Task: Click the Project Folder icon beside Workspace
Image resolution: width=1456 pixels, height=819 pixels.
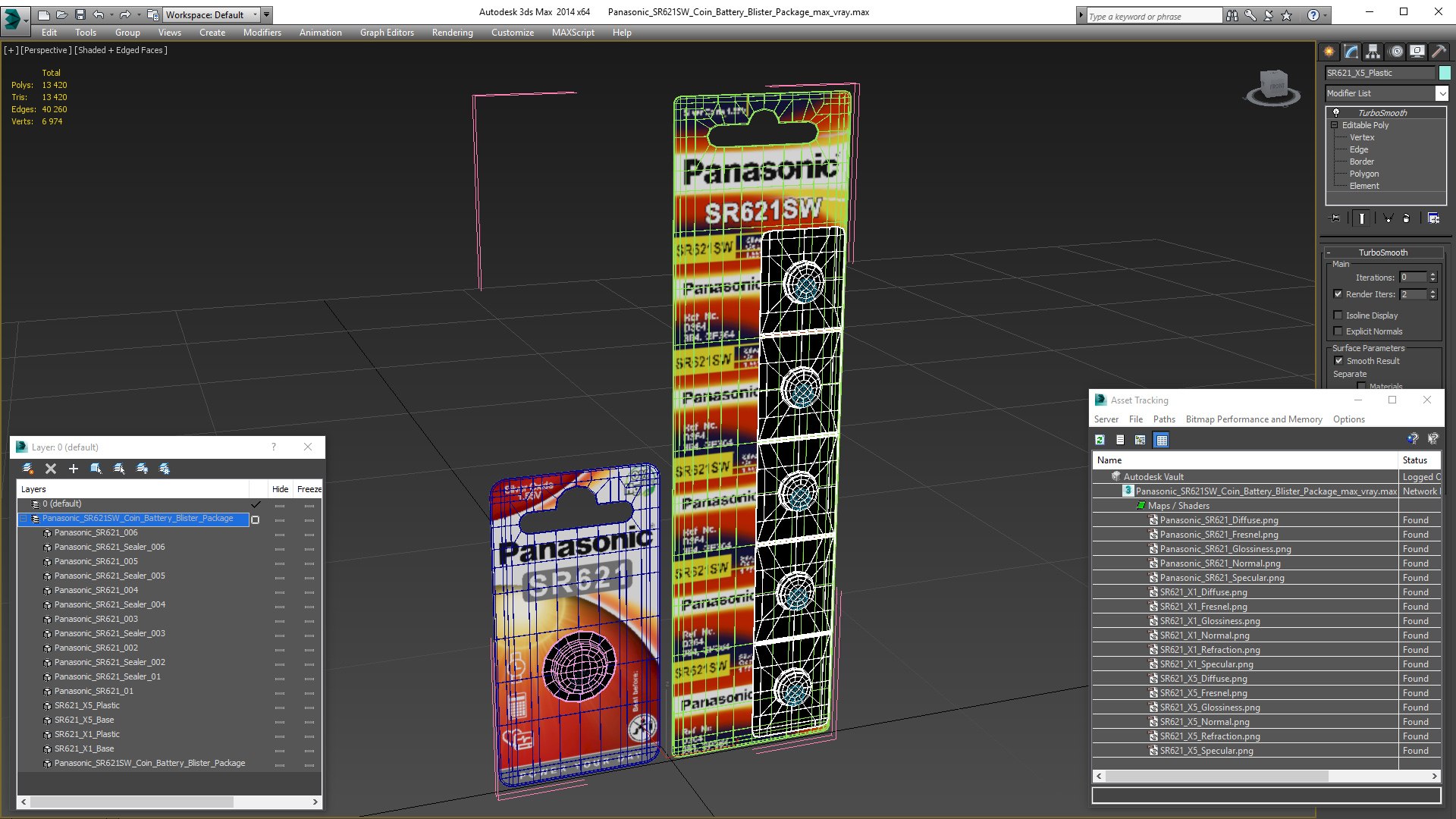Action: click(x=153, y=15)
